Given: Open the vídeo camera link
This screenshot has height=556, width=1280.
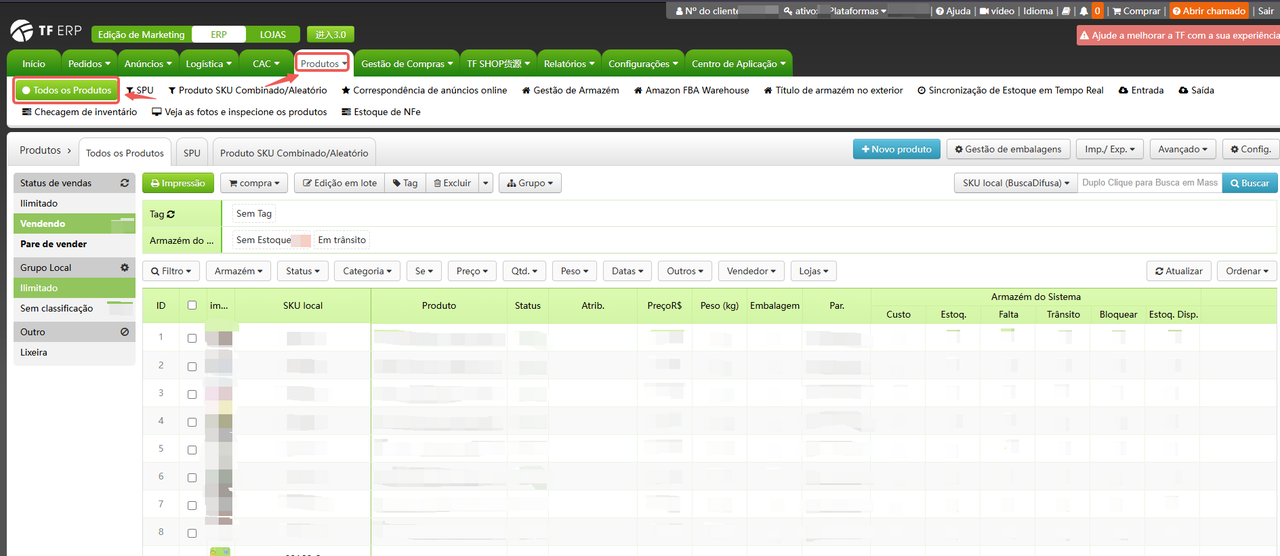Looking at the screenshot, I should (x=997, y=11).
